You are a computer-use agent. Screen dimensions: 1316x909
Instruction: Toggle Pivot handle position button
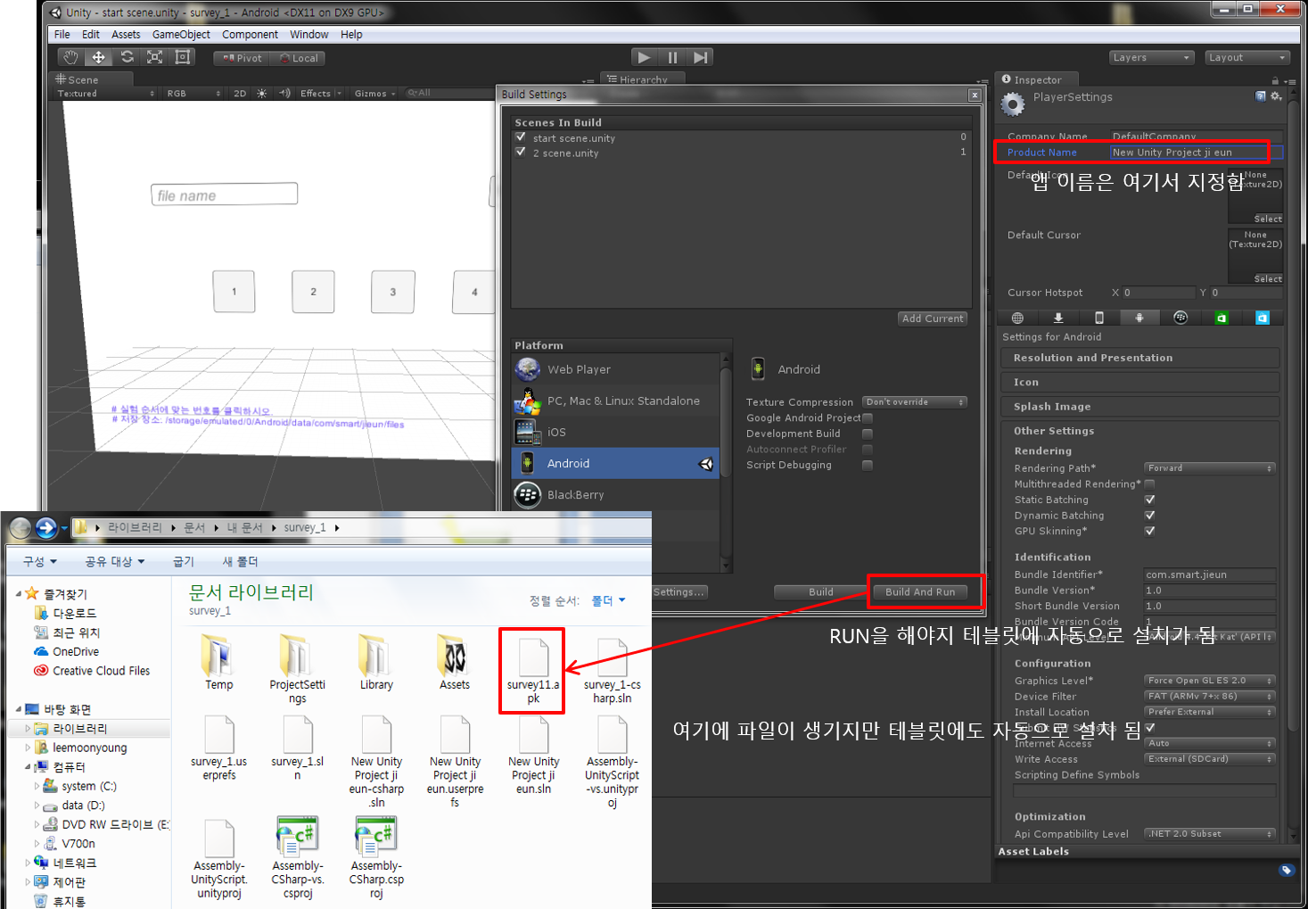coord(243,58)
